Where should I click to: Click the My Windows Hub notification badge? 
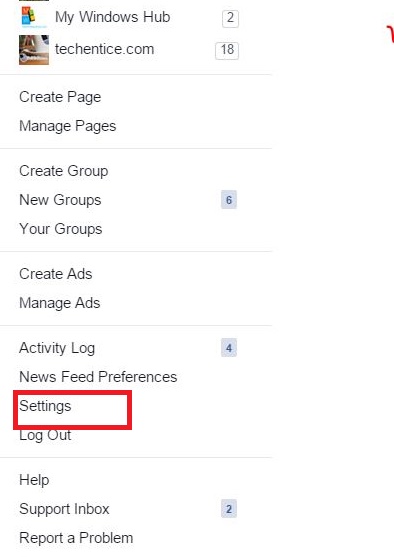[x=230, y=18]
